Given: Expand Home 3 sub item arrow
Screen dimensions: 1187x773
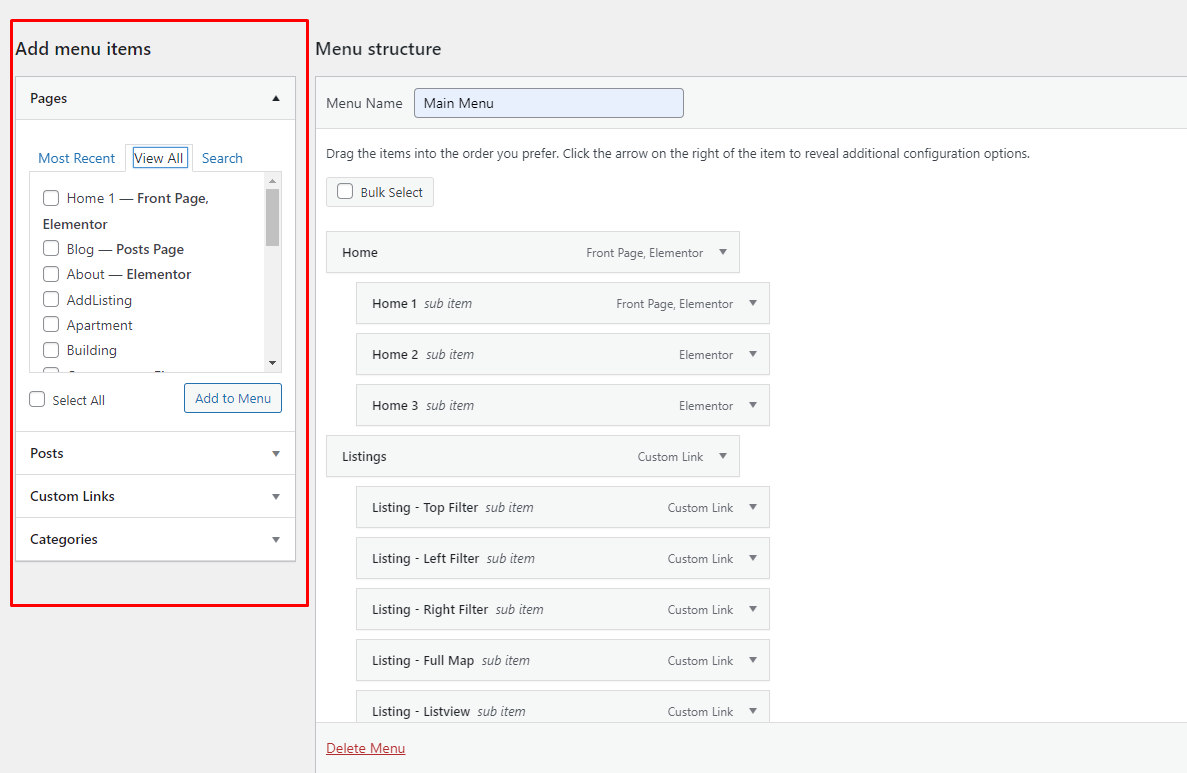Looking at the screenshot, I should pos(753,405).
